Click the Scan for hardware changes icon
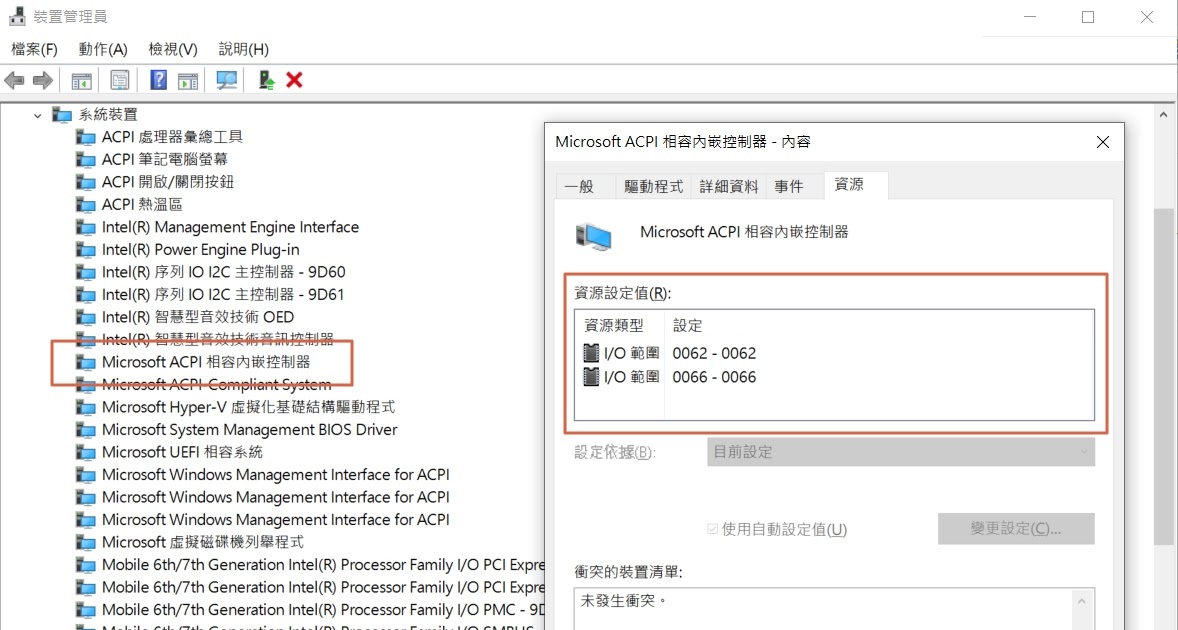Image resolution: width=1178 pixels, height=630 pixels. 225,80
